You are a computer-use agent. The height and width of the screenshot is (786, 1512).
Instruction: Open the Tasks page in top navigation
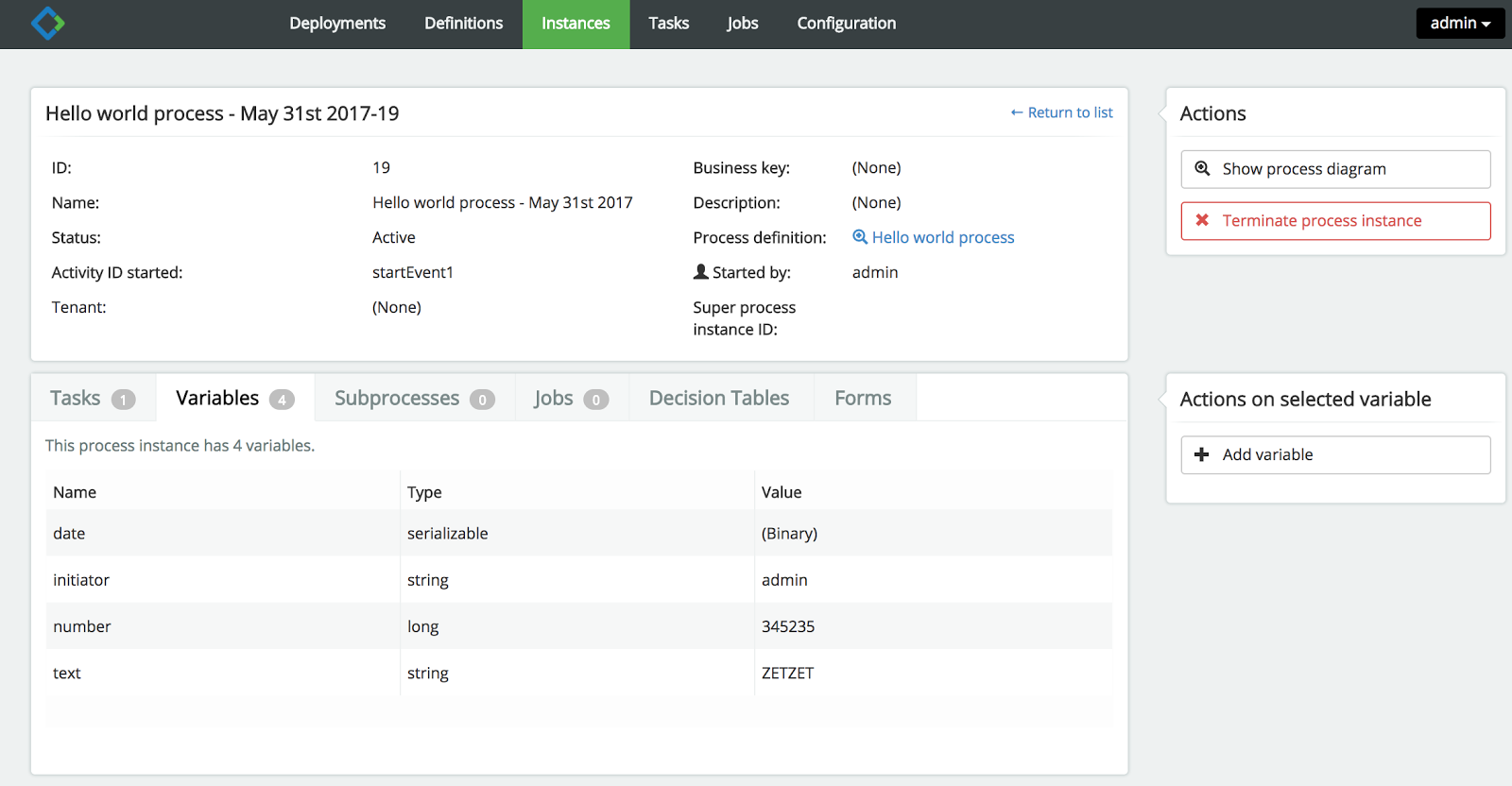point(668,24)
